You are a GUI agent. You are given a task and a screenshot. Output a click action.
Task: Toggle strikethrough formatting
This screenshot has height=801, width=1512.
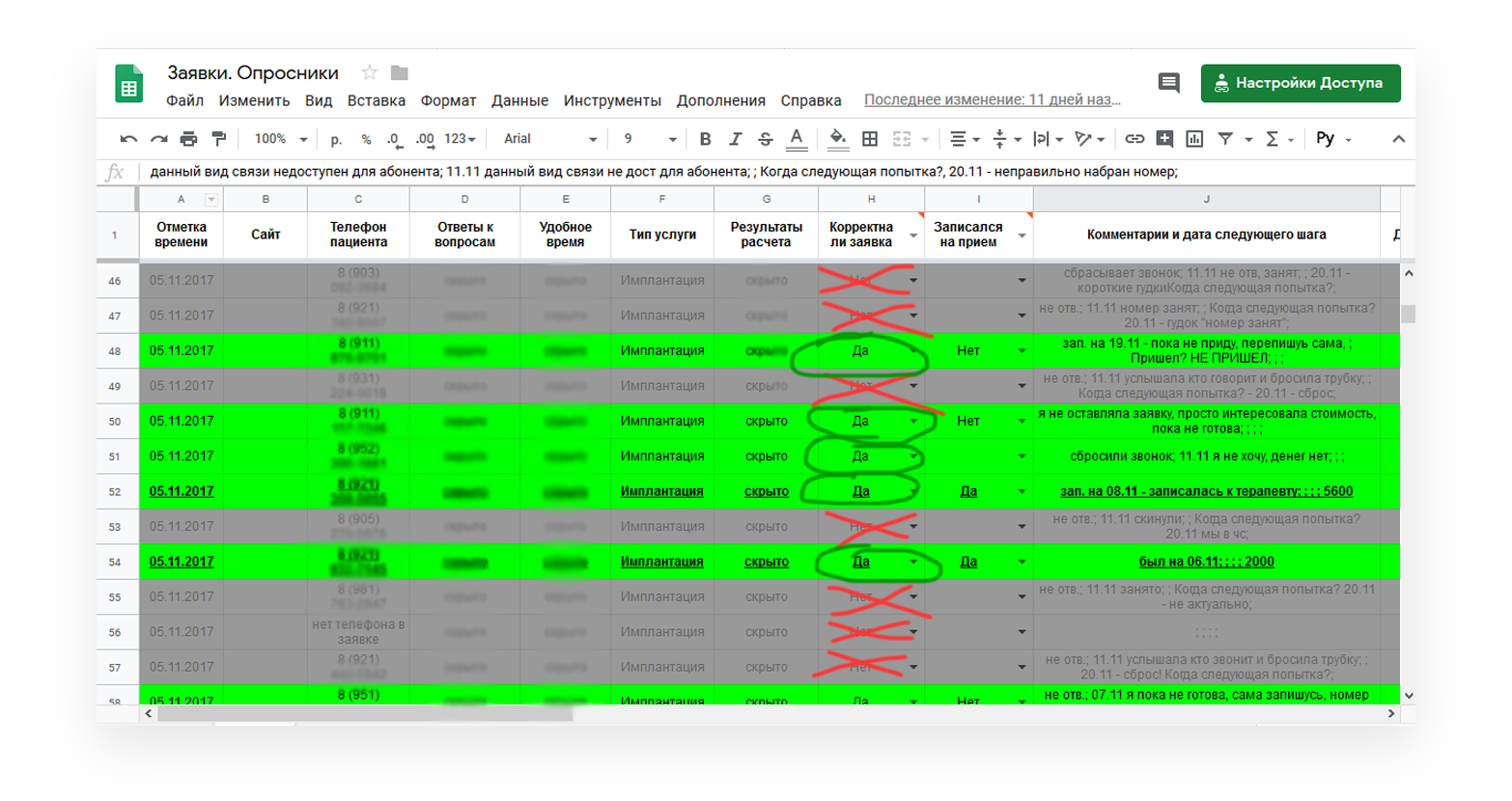point(765,139)
